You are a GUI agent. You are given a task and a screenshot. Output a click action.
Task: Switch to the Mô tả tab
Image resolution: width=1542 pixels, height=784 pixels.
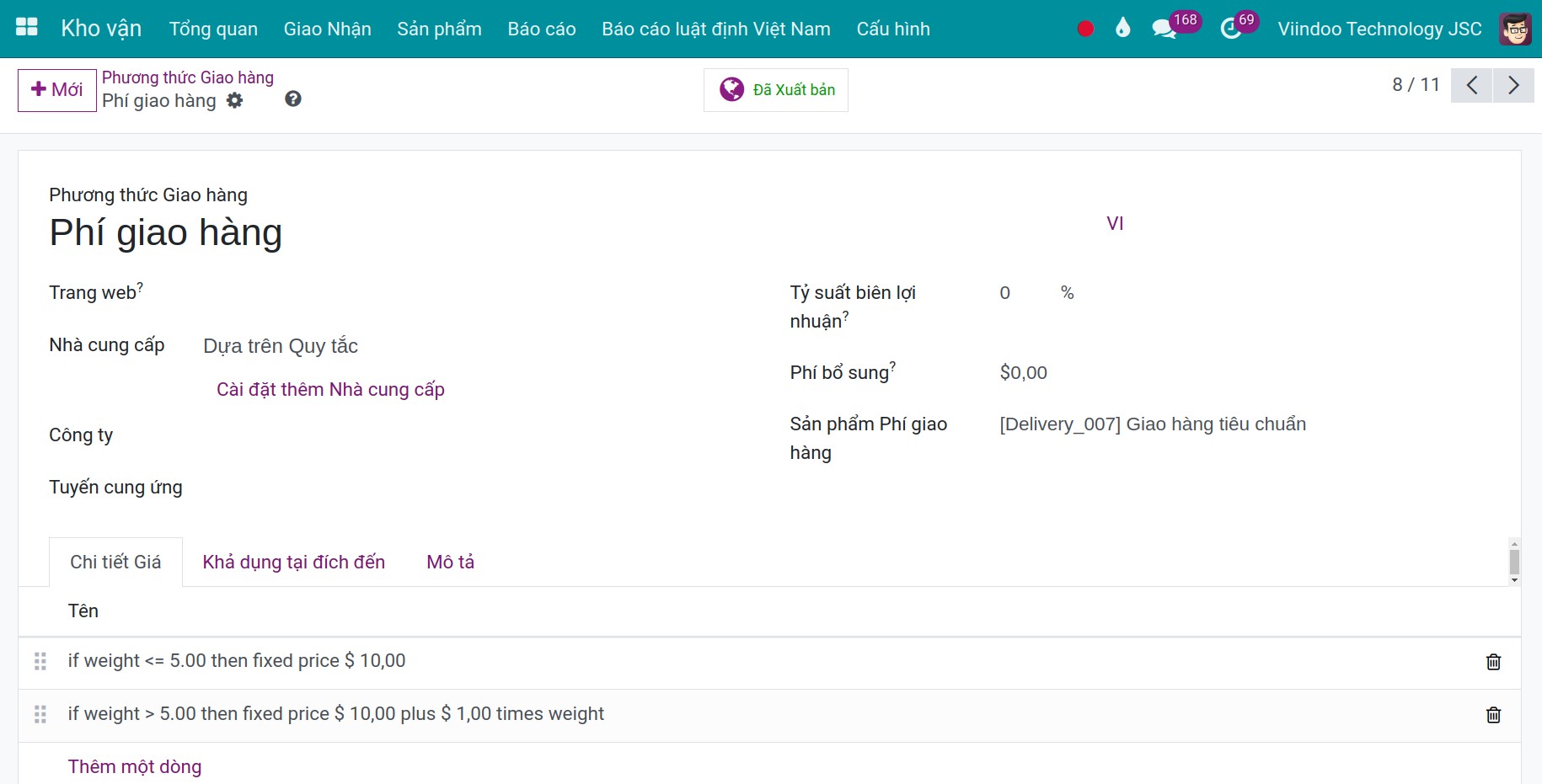click(451, 563)
